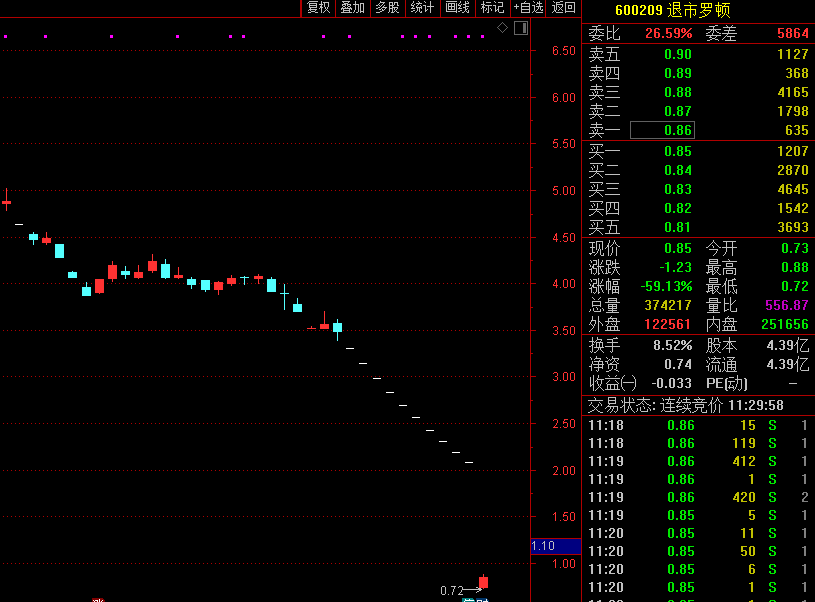Click the 涨幅 value -59.13%
The image size is (815, 602).
point(666,286)
